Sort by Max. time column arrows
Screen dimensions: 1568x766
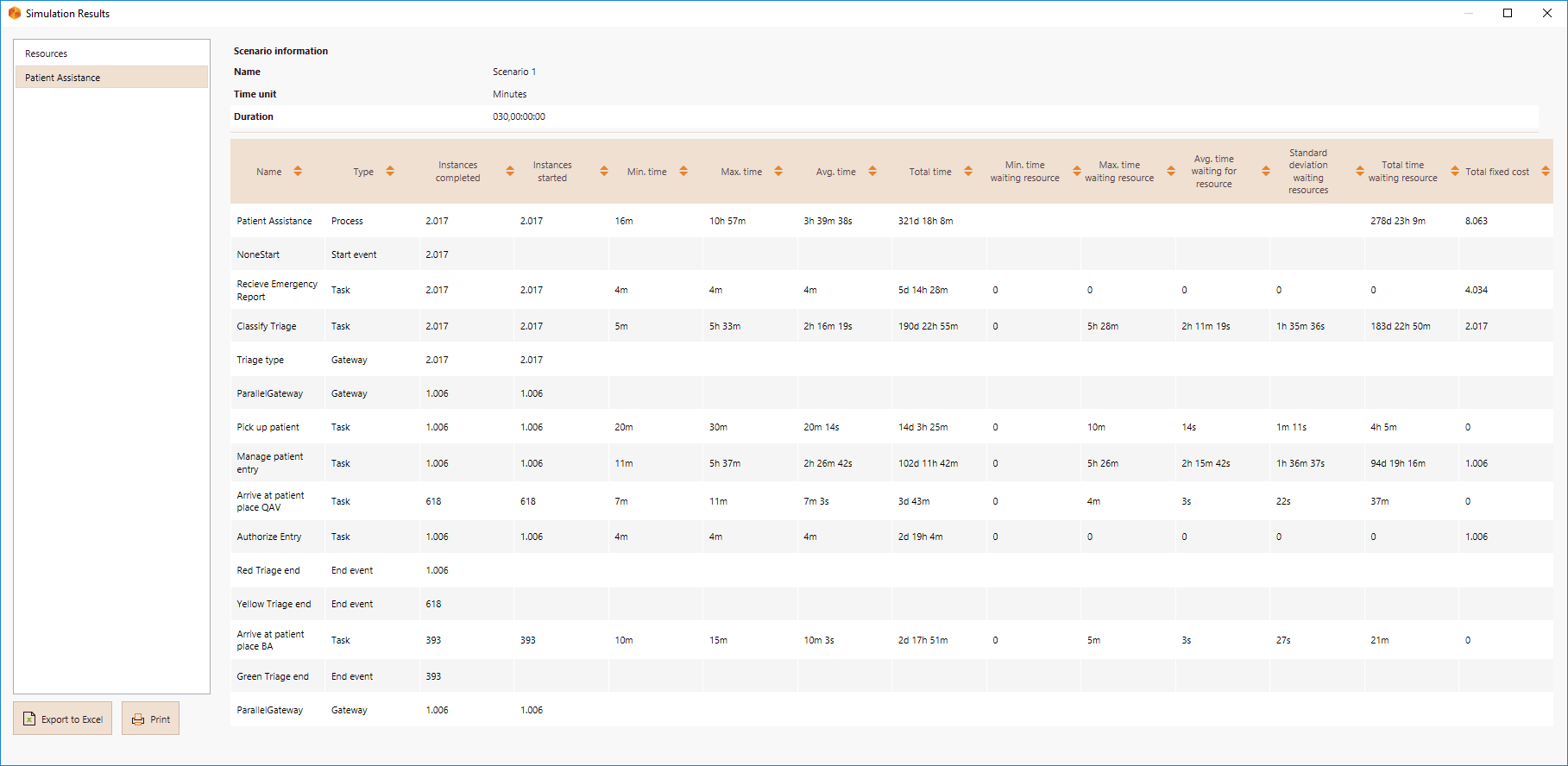pyautogui.click(x=778, y=172)
